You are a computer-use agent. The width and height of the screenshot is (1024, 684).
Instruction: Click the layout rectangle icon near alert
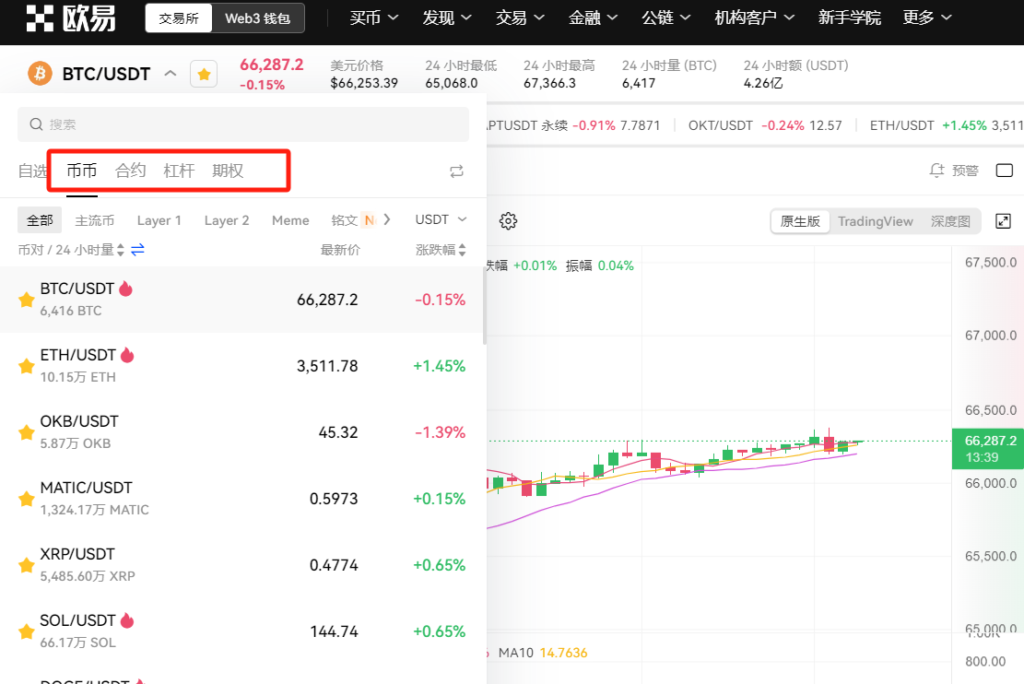coord(1004,171)
